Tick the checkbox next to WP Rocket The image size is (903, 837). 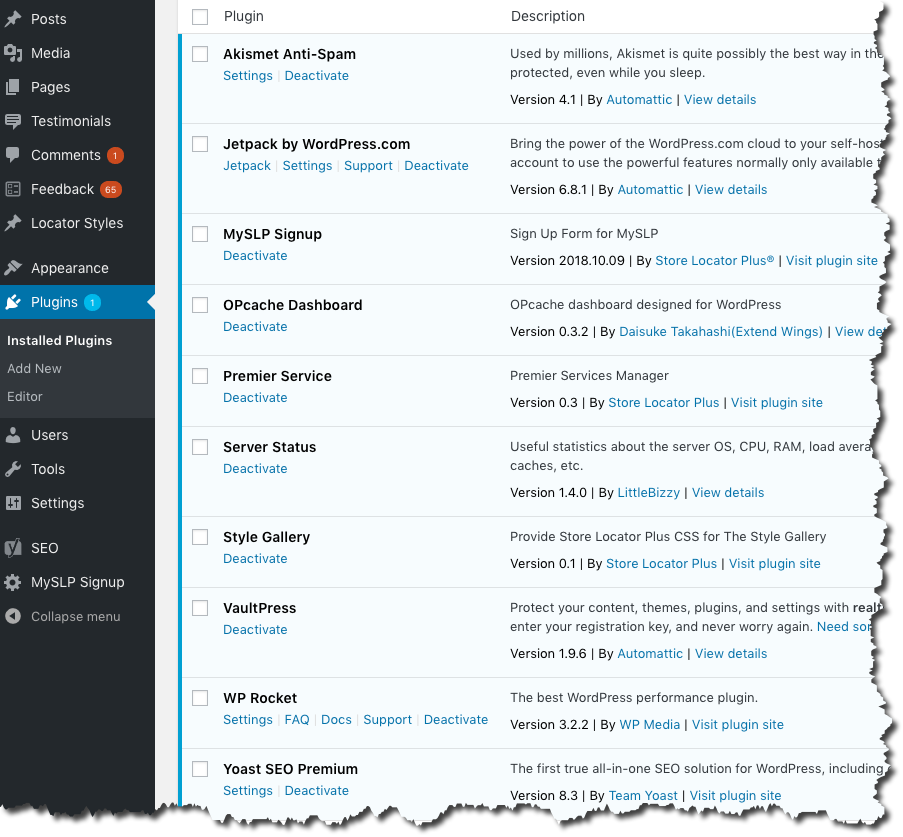click(x=199, y=697)
